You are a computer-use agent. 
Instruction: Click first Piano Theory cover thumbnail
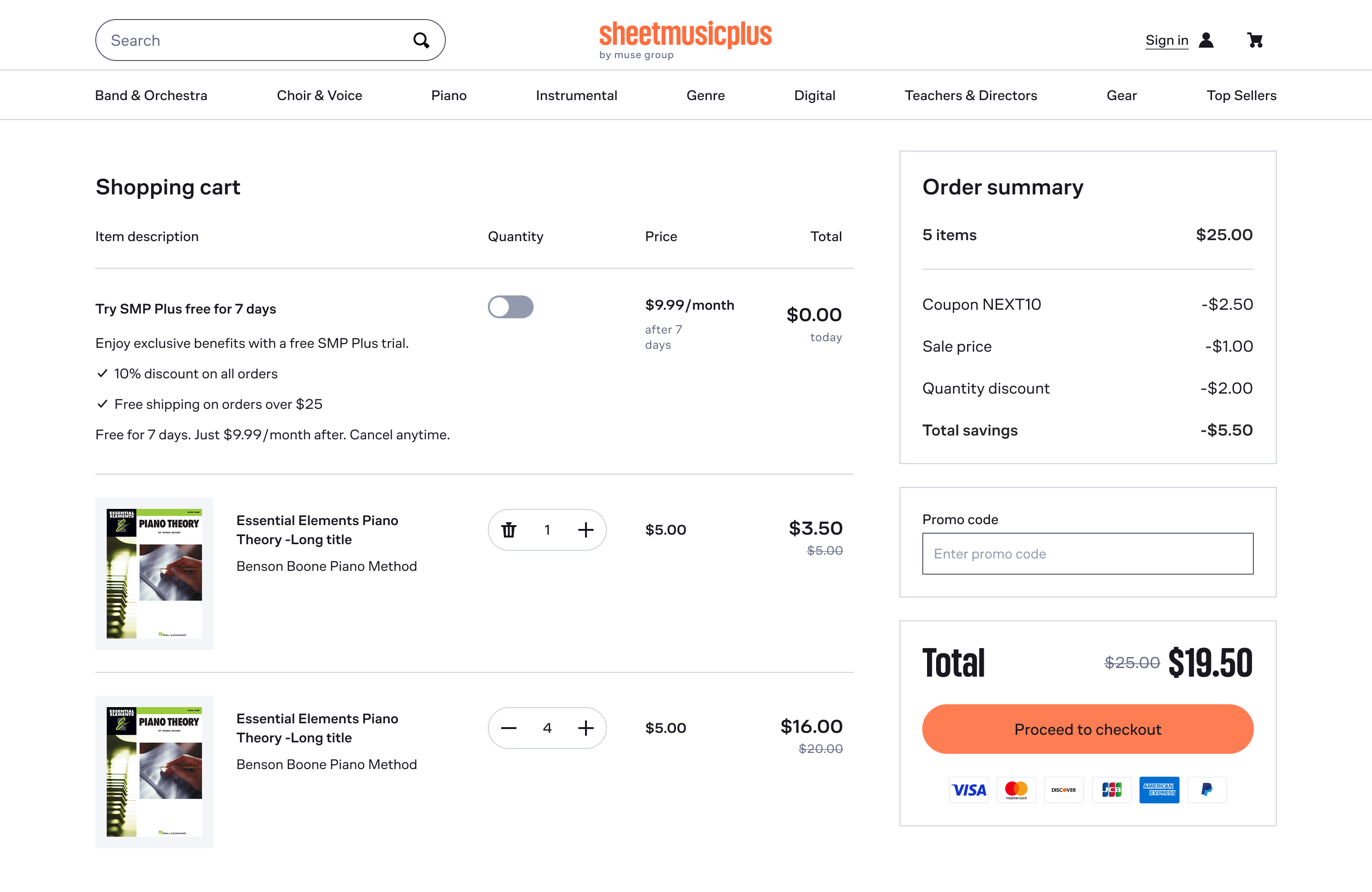click(154, 573)
